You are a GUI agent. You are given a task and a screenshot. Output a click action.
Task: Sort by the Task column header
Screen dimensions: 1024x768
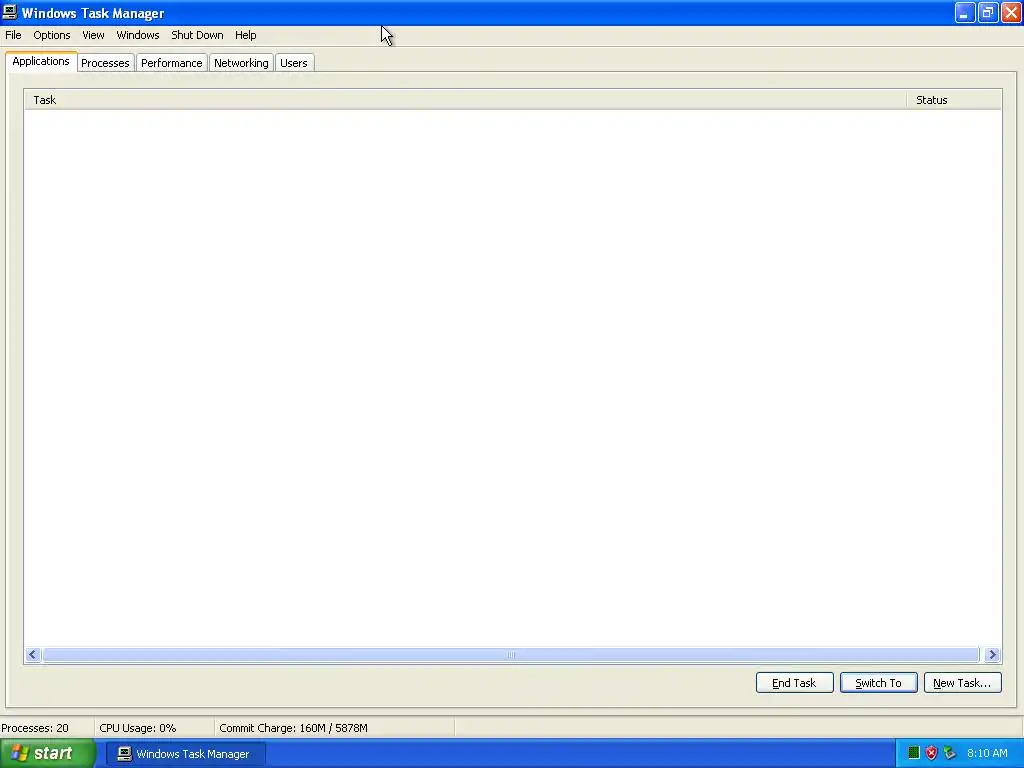coord(465,100)
